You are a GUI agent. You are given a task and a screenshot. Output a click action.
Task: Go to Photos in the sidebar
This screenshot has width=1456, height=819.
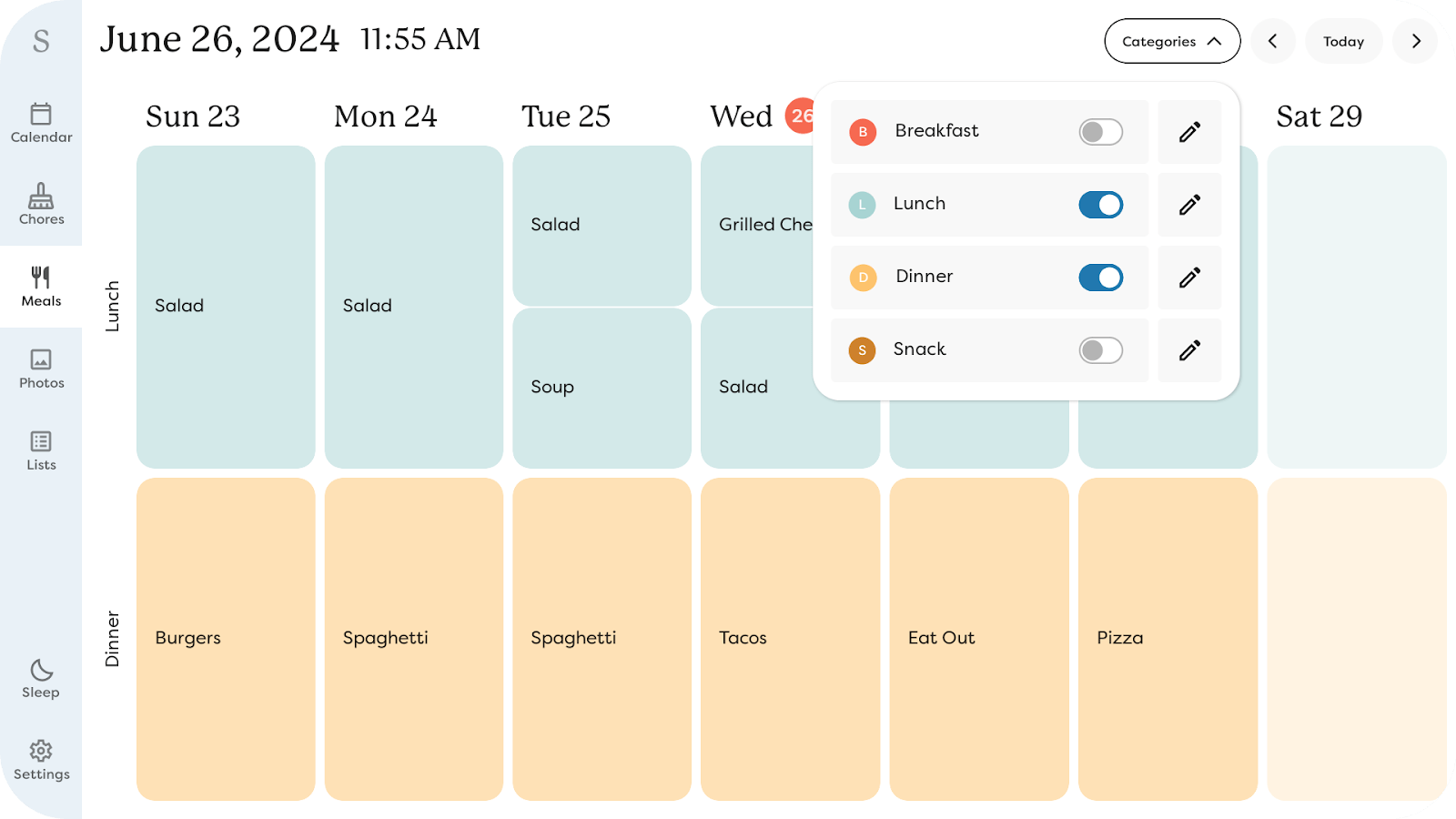[41, 369]
